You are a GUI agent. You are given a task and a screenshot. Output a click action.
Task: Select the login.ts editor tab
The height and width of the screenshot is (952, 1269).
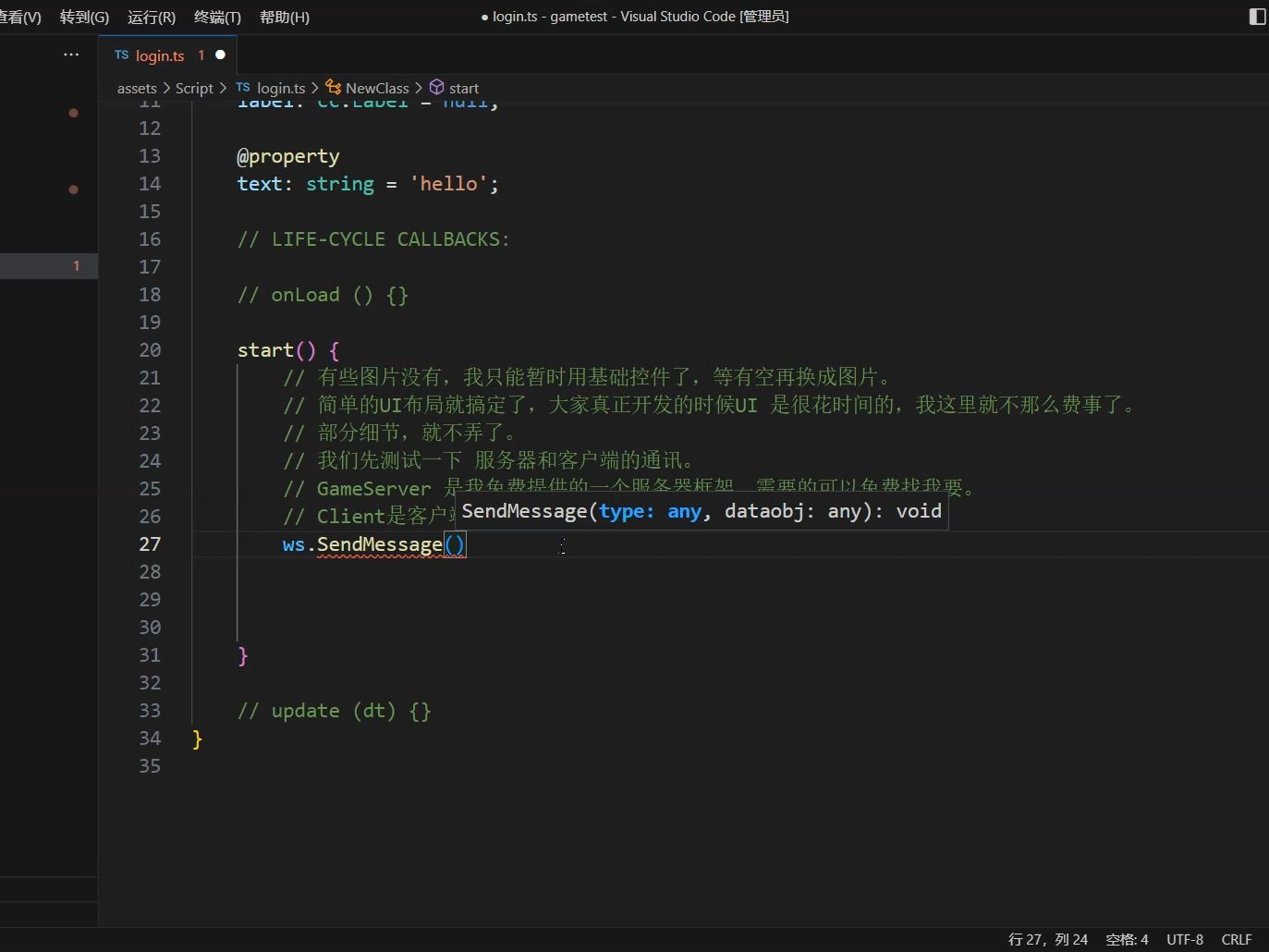(167, 55)
